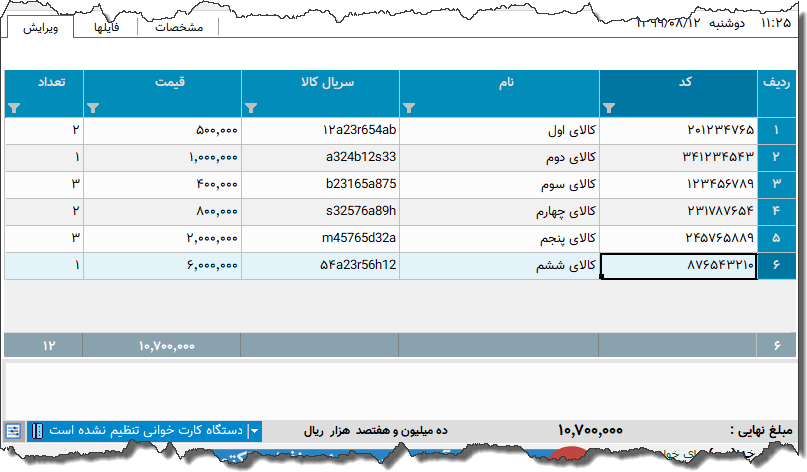Open the card reader dropdown arrow
This screenshot has height=472, width=807.
254,431
